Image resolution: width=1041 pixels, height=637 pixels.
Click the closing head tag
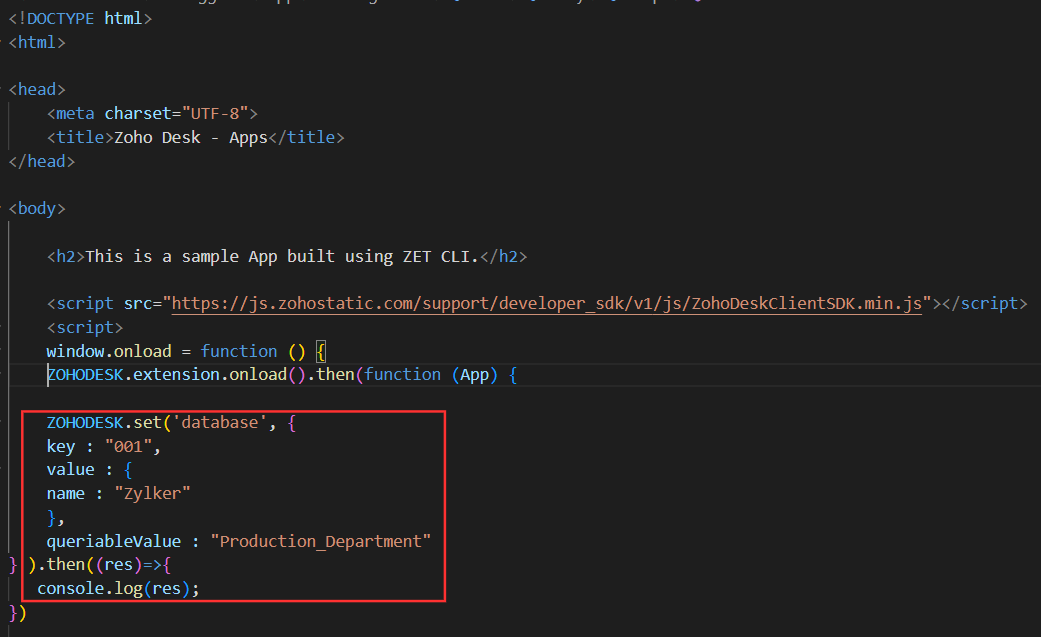click(x=42, y=161)
